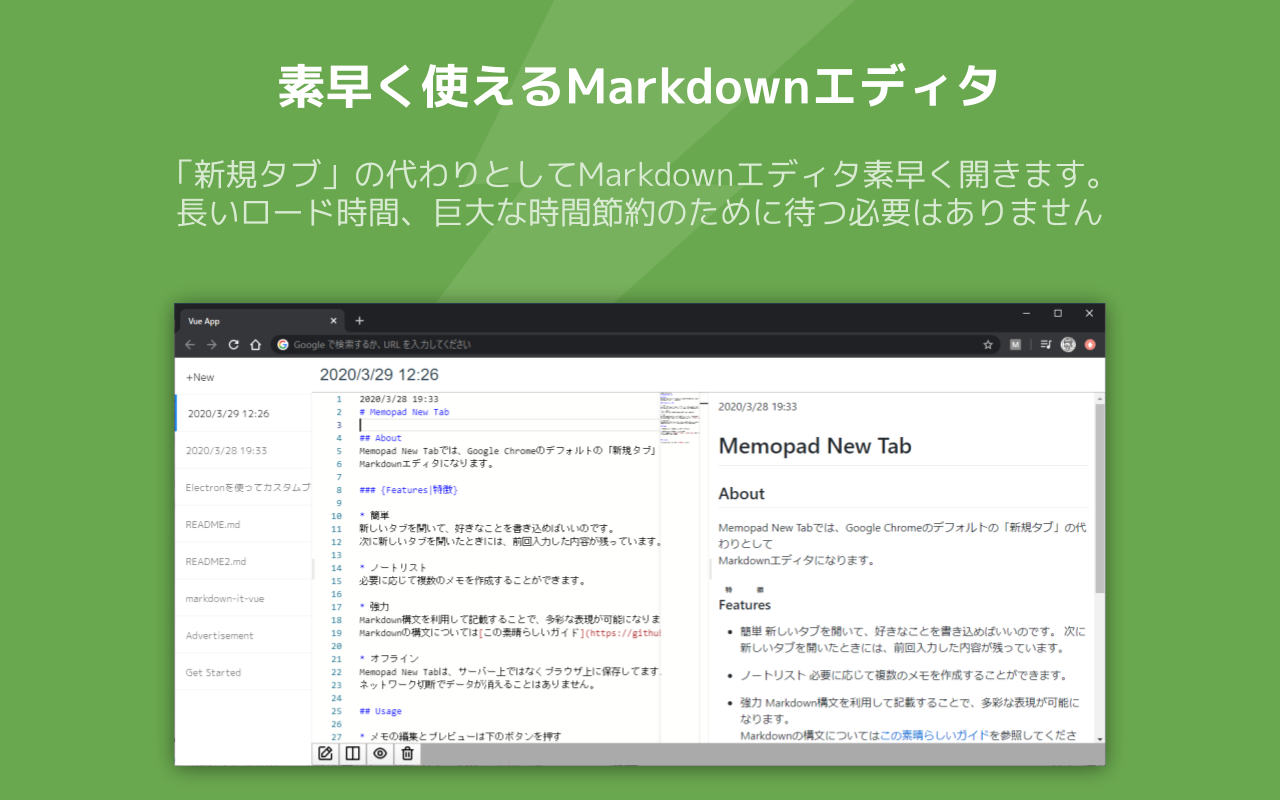Click the browser forward arrow
This screenshot has height=800, width=1280.
click(x=212, y=344)
